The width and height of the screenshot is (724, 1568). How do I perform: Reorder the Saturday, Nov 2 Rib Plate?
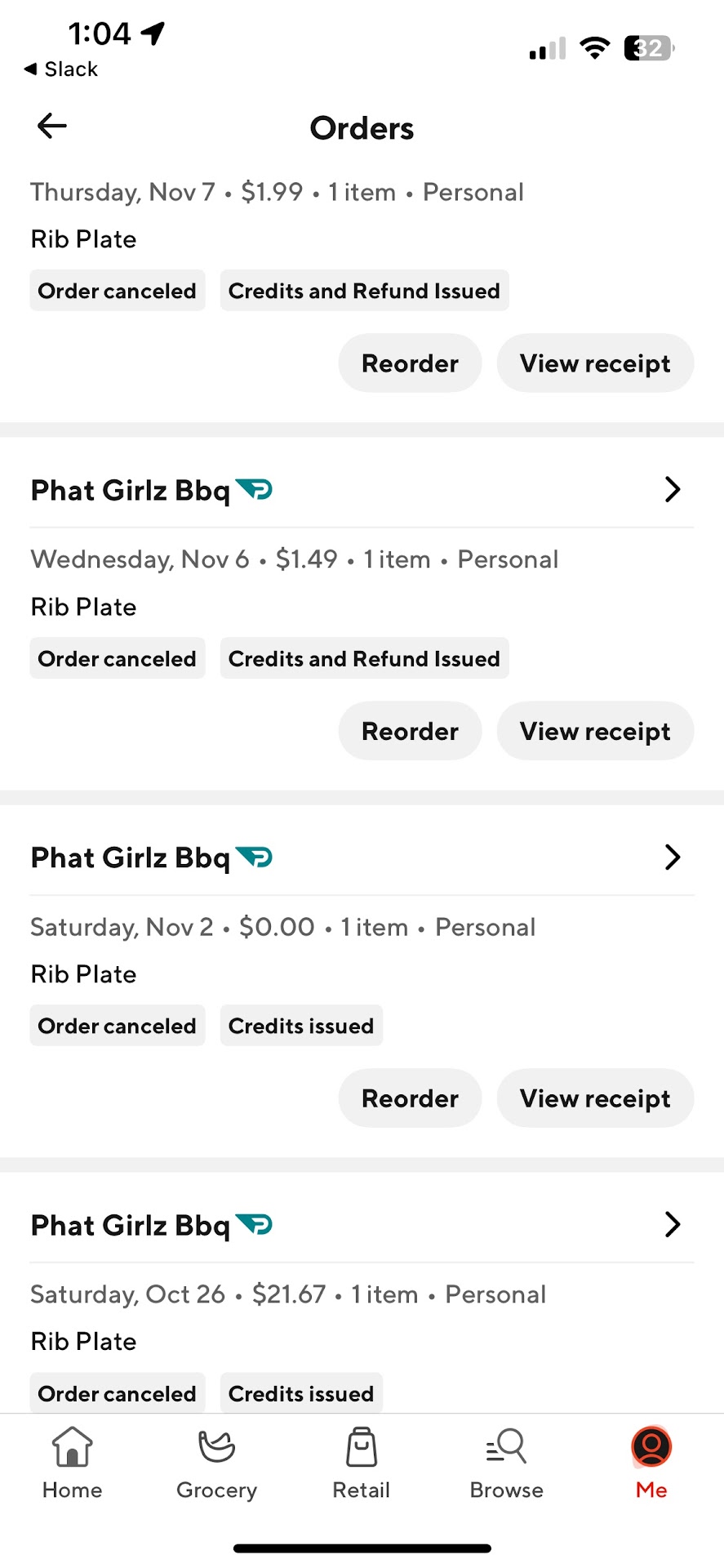click(x=410, y=1098)
